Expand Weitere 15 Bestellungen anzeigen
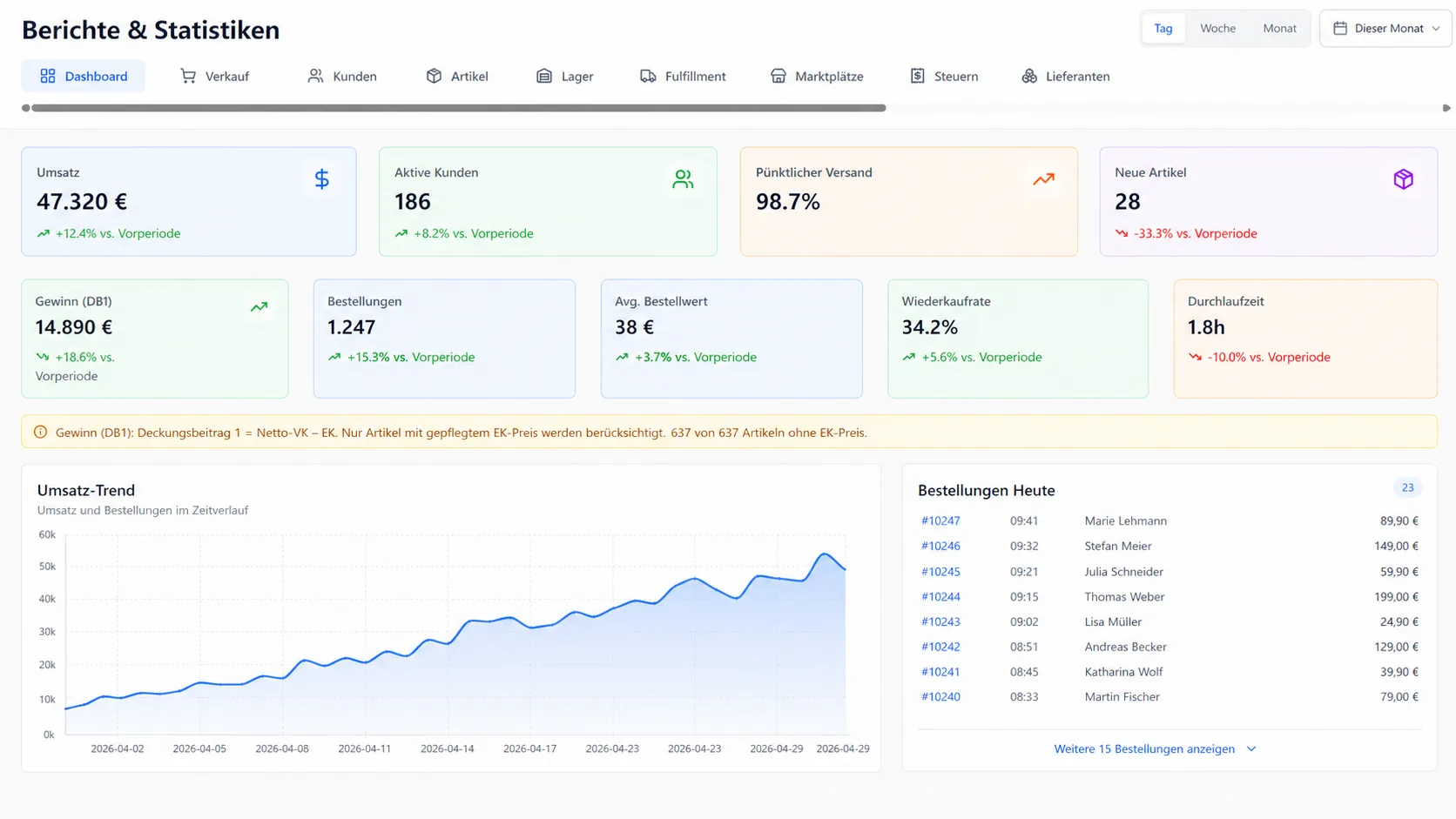This screenshot has width=1456, height=819. pyautogui.click(x=1155, y=749)
